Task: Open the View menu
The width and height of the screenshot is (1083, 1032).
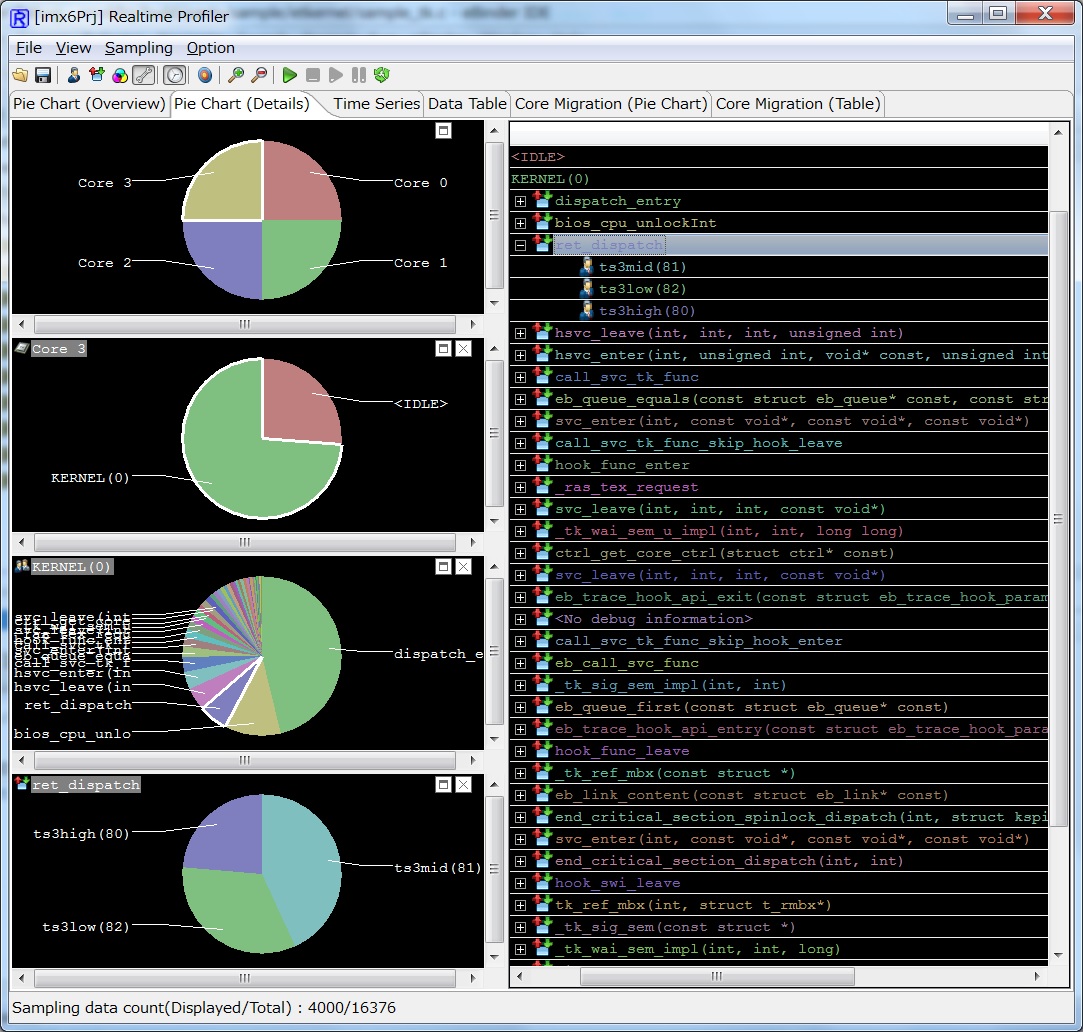Action: pos(73,48)
